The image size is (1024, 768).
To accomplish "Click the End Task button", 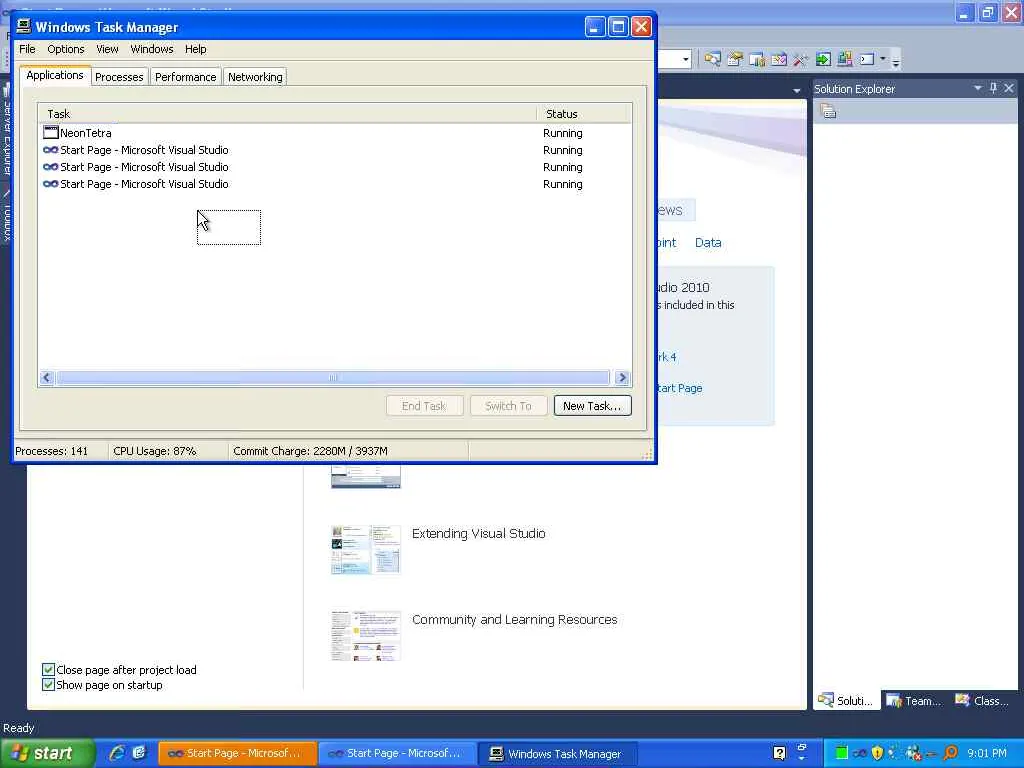I will click(424, 406).
